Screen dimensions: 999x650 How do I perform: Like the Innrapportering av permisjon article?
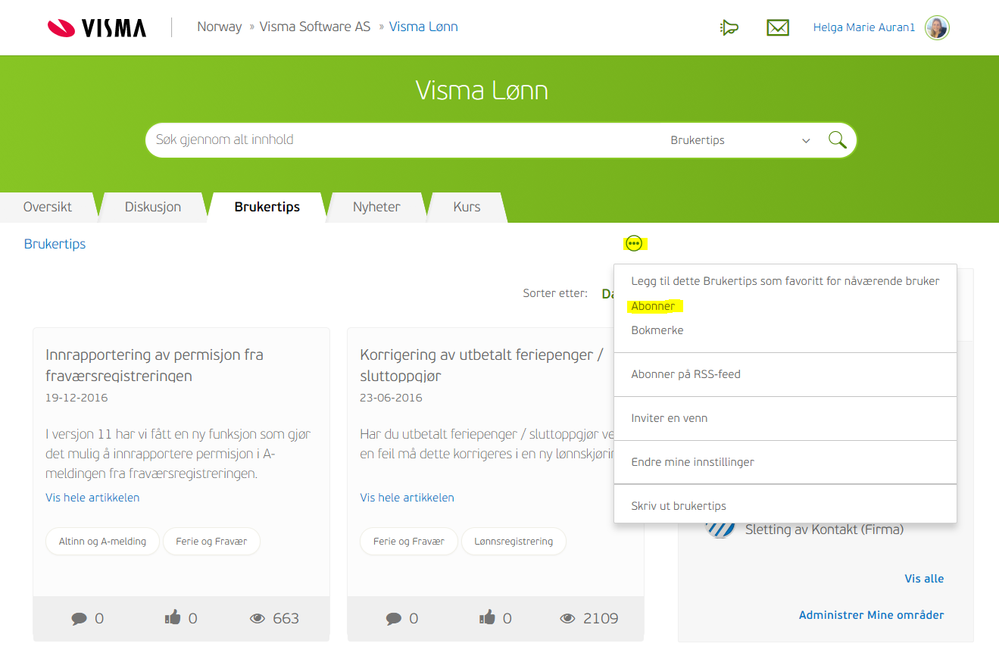pyautogui.click(x=173, y=617)
